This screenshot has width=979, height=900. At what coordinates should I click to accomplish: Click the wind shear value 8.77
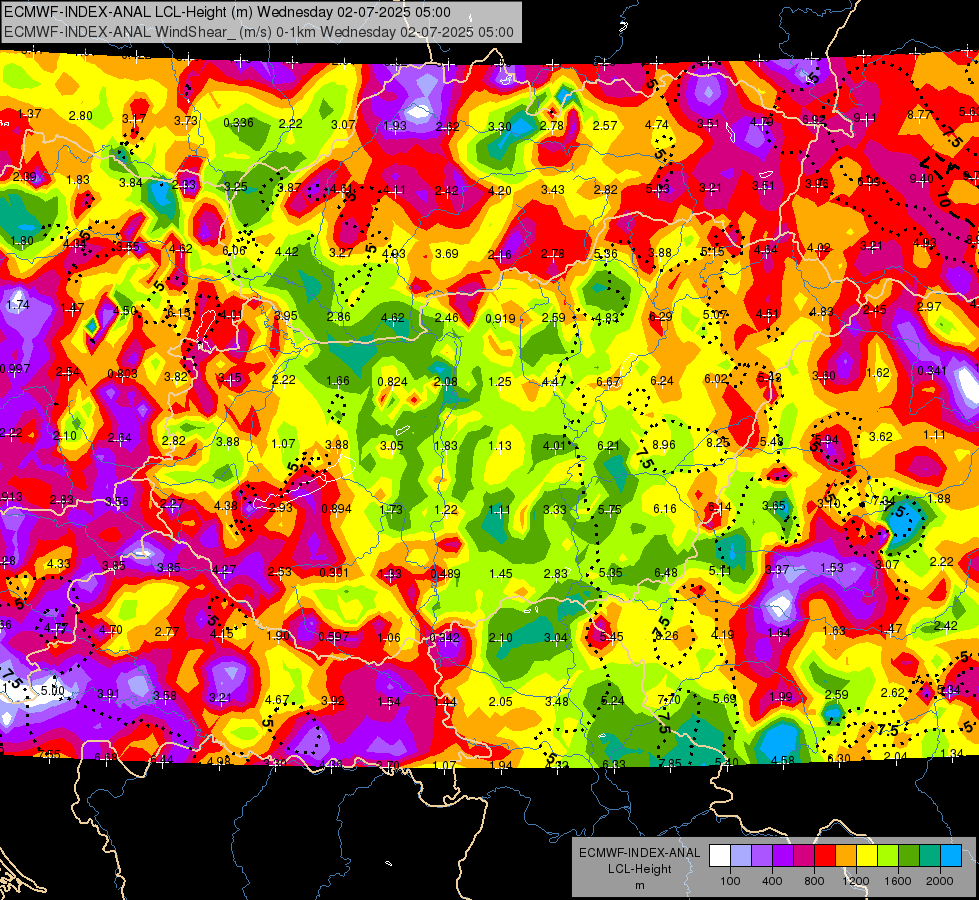click(919, 114)
